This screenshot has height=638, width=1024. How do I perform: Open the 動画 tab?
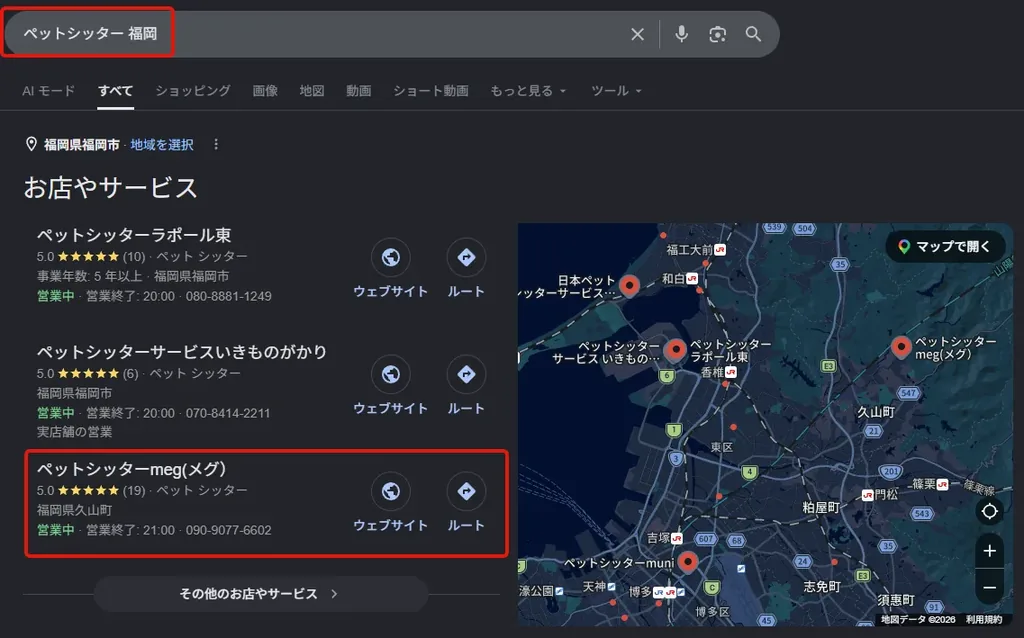[x=359, y=91]
